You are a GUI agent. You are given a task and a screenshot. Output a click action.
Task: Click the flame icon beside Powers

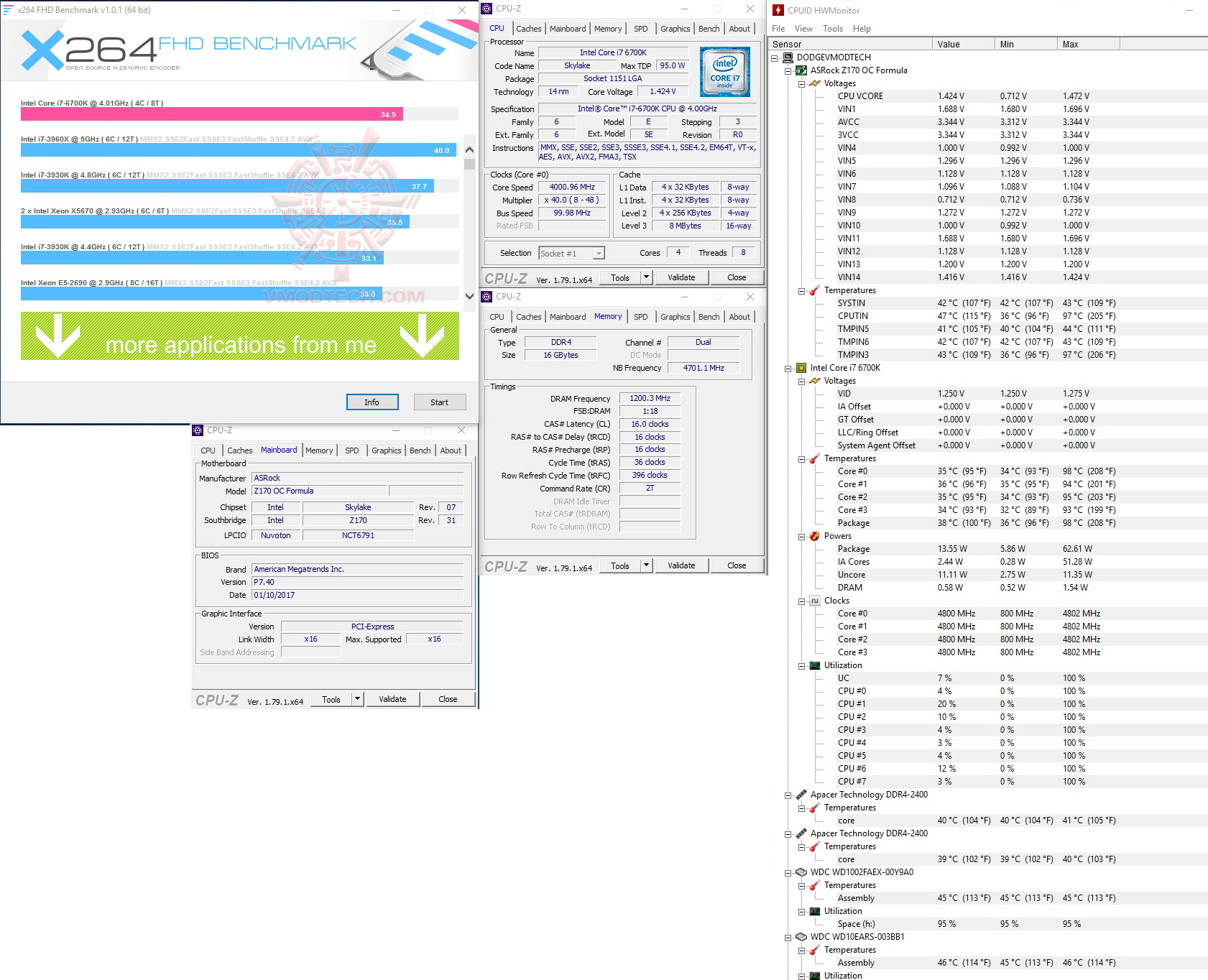[x=815, y=536]
